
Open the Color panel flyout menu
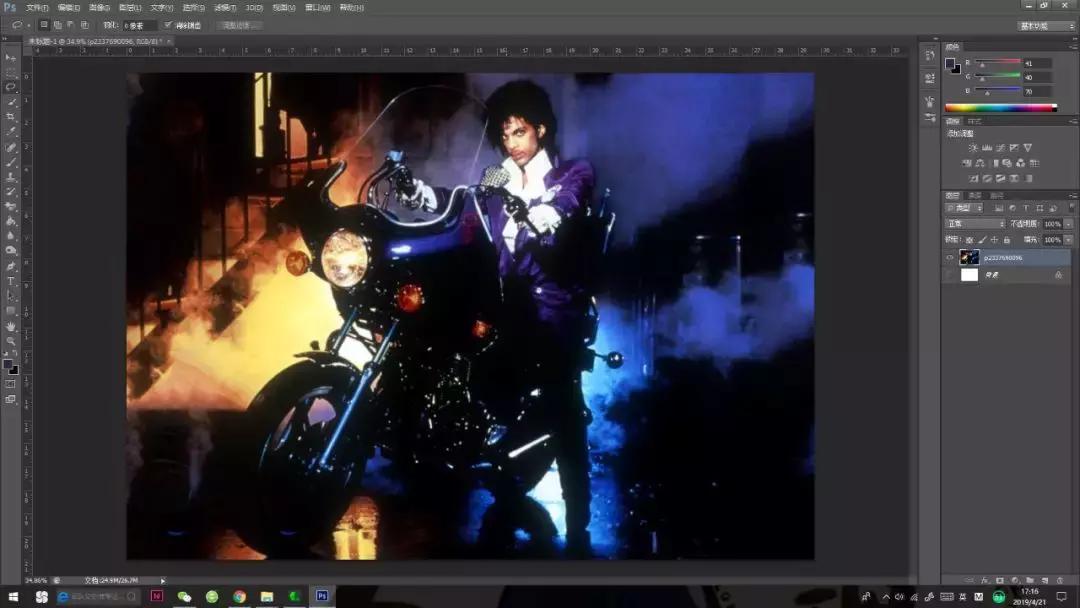coord(1073,47)
